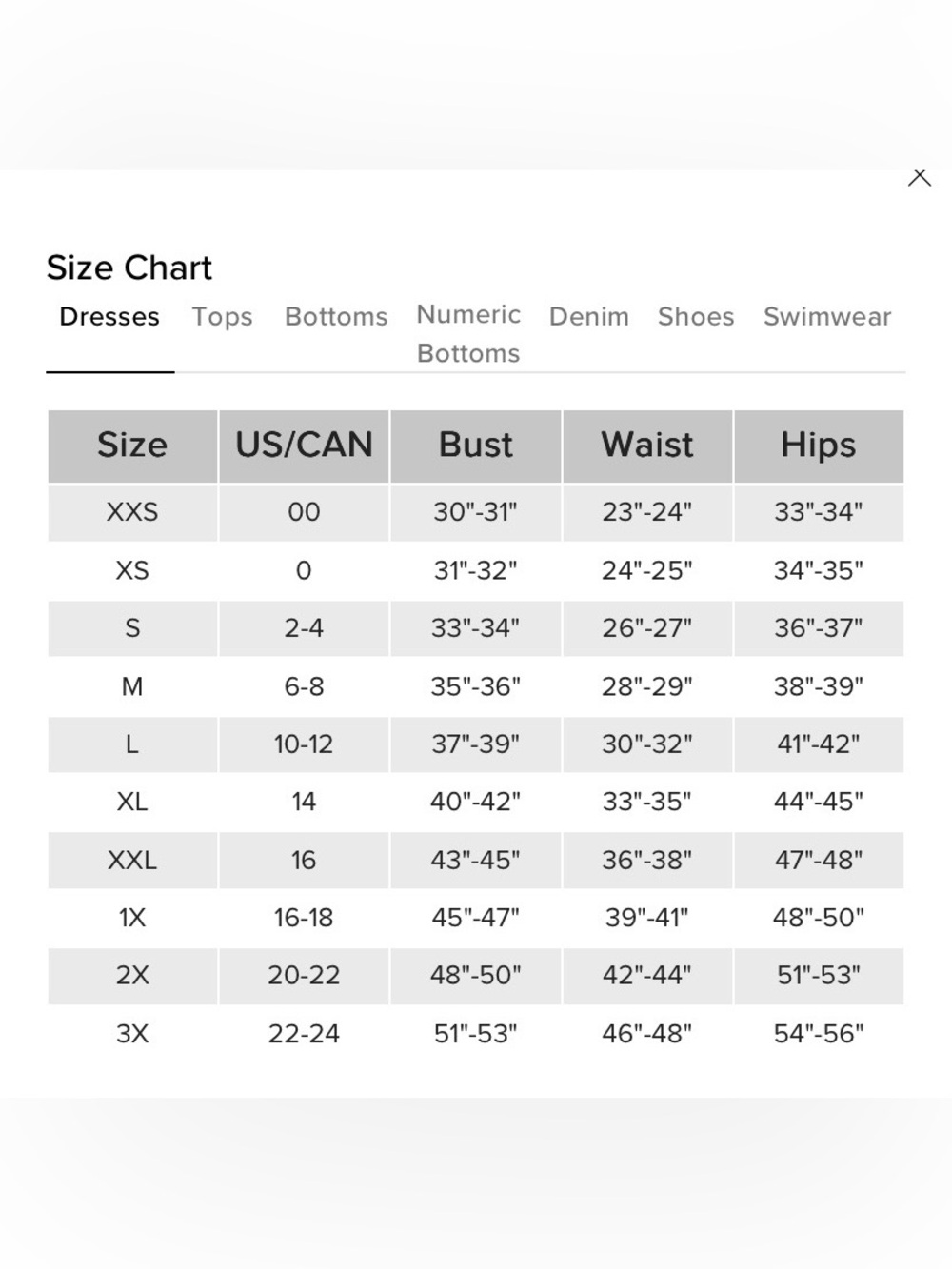Image resolution: width=952 pixels, height=1269 pixels.
Task: Show the Denim size chart
Action: click(589, 317)
